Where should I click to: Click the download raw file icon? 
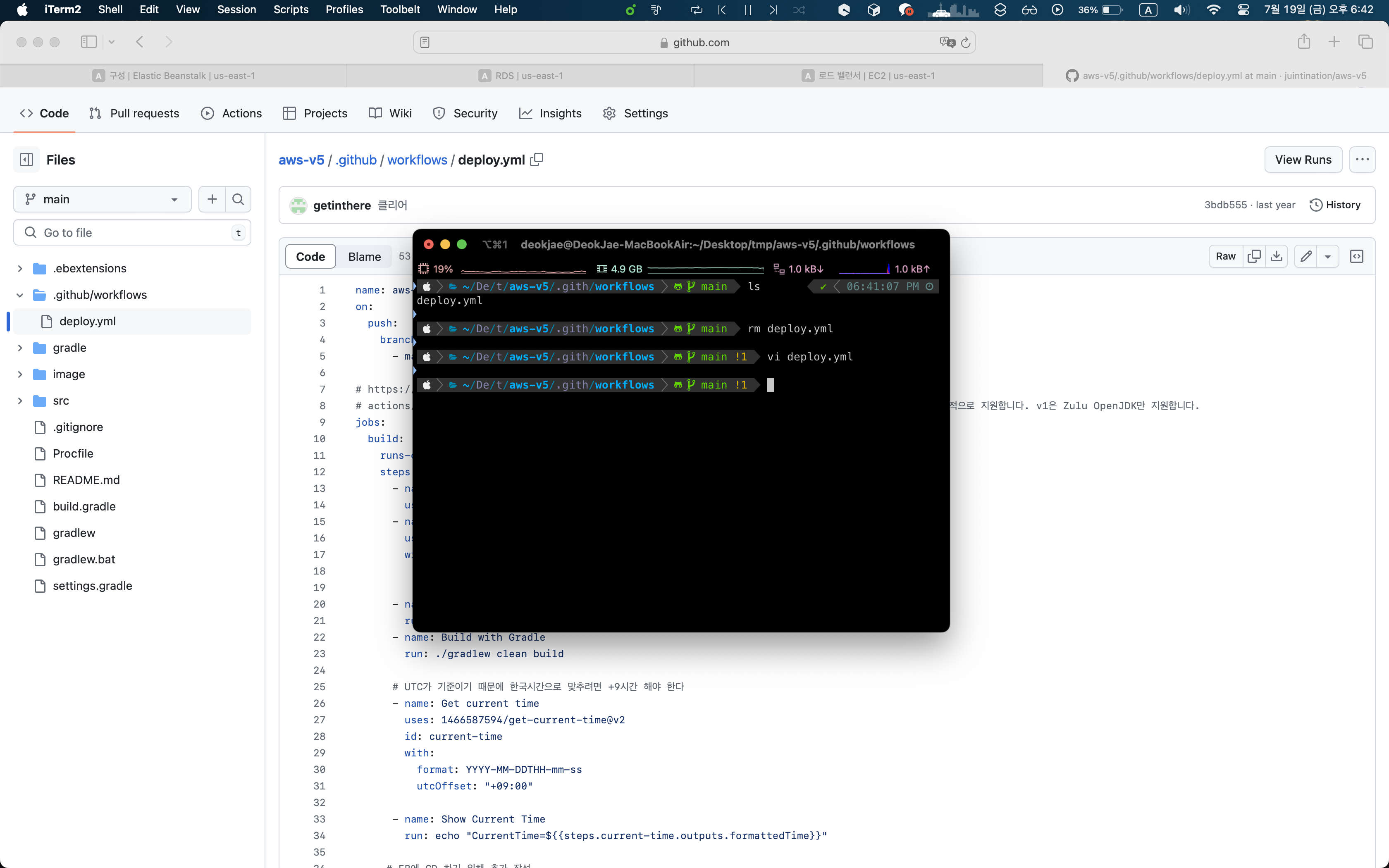[x=1277, y=256]
